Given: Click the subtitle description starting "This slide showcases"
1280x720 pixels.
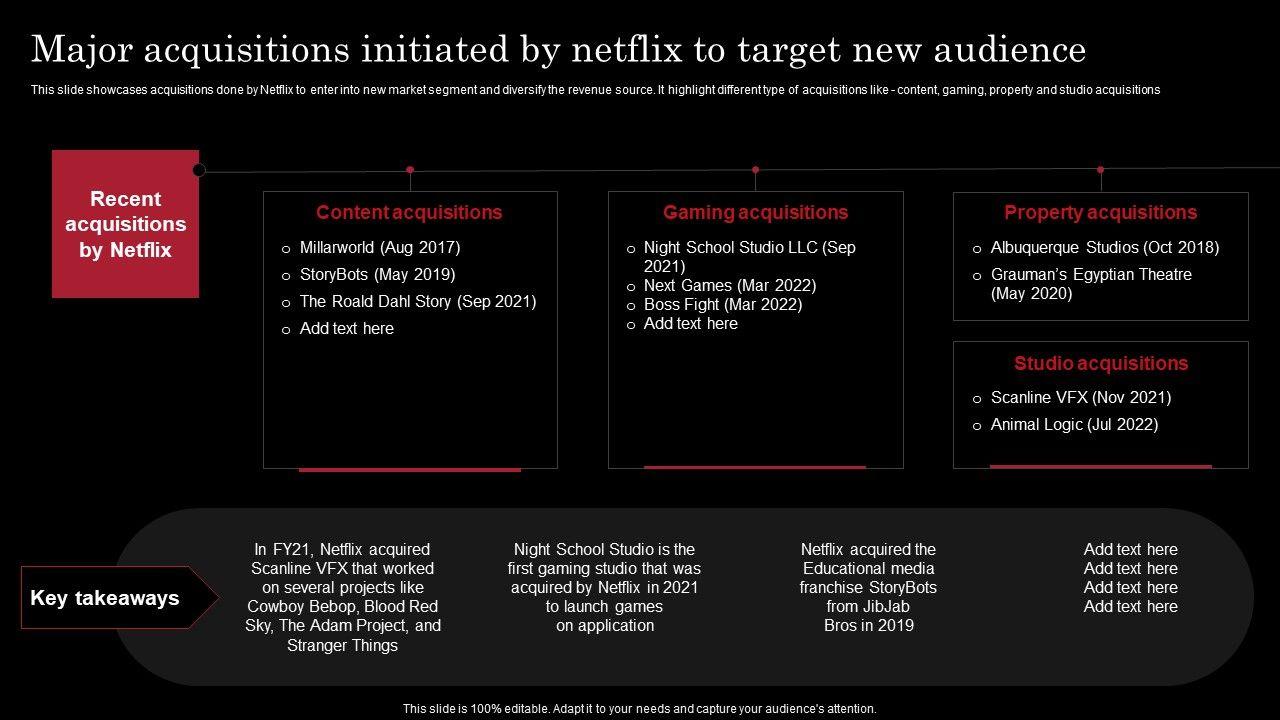Looking at the screenshot, I should click(x=596, y=90).
